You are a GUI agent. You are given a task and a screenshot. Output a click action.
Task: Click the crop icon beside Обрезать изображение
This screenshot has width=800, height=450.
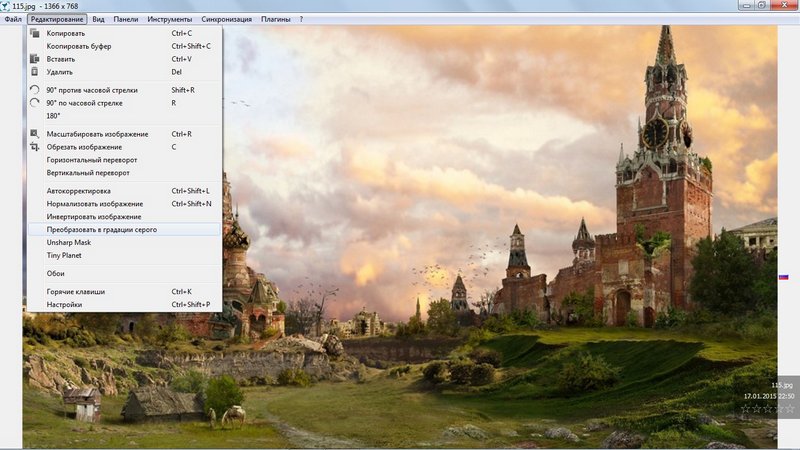pyautogui.click(x=35, y=147)
